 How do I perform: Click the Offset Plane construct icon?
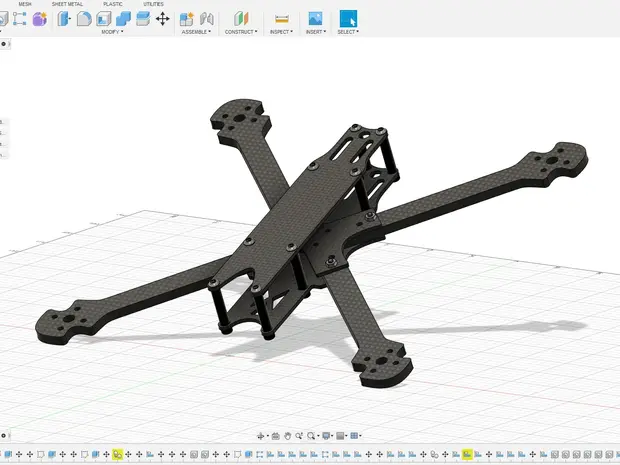(241, 19)
